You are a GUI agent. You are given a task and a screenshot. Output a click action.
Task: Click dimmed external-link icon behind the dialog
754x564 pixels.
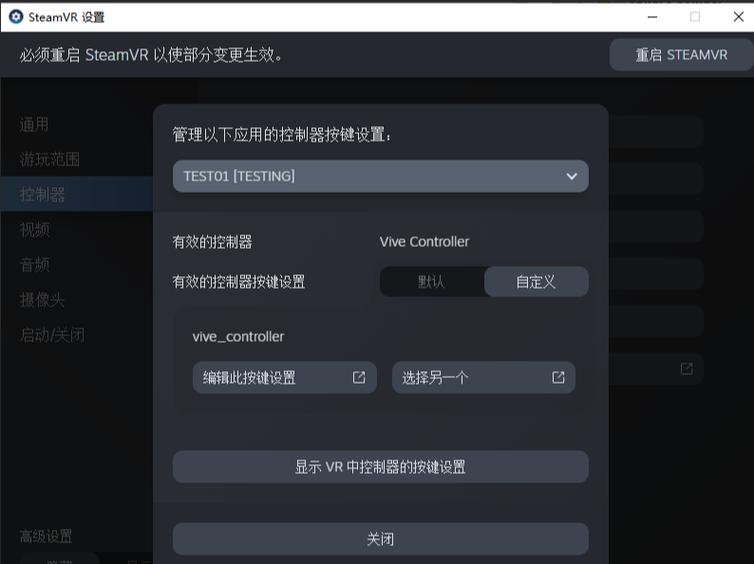(x=687, y=369)
